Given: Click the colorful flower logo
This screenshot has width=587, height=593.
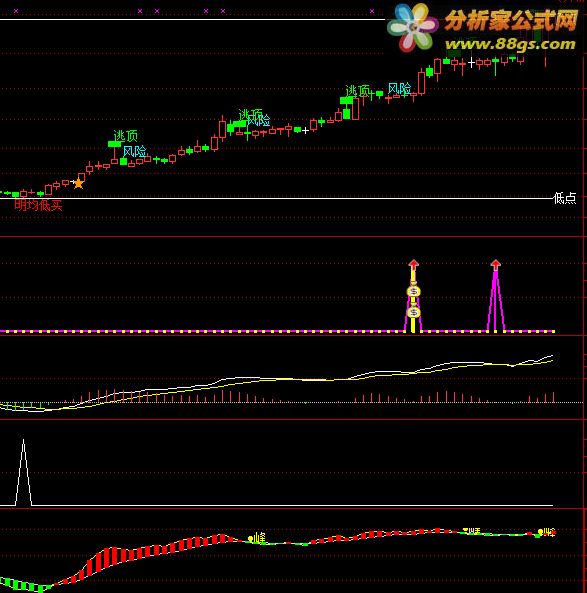Looking at the screenshot, I should [x=412, y=27].
